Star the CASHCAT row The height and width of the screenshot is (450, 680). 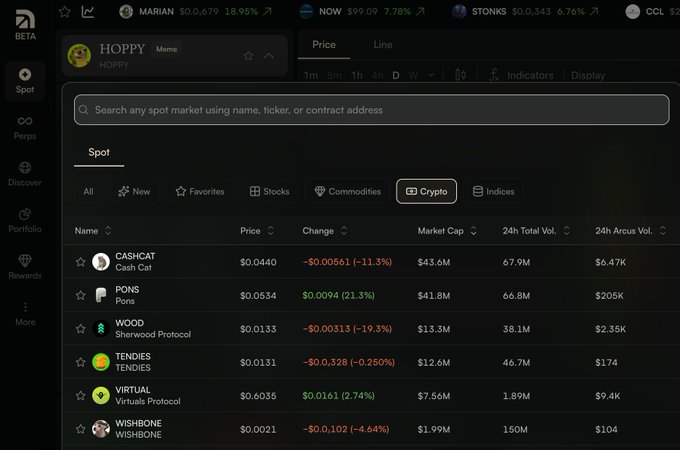(81, 262)
